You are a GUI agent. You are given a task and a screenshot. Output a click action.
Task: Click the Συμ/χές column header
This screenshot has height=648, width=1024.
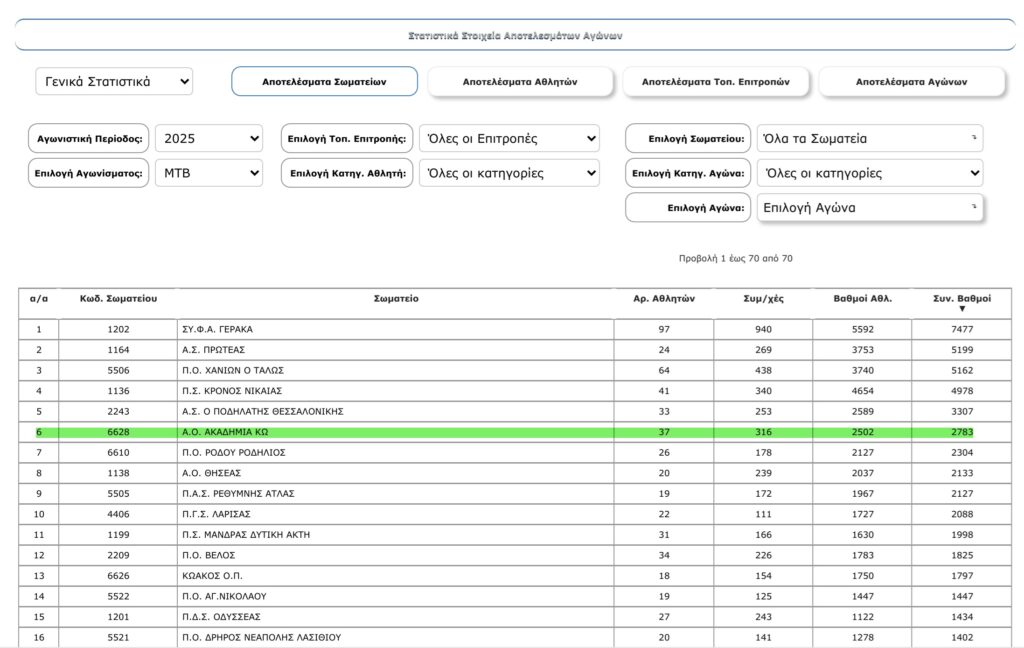click(763, 298)
